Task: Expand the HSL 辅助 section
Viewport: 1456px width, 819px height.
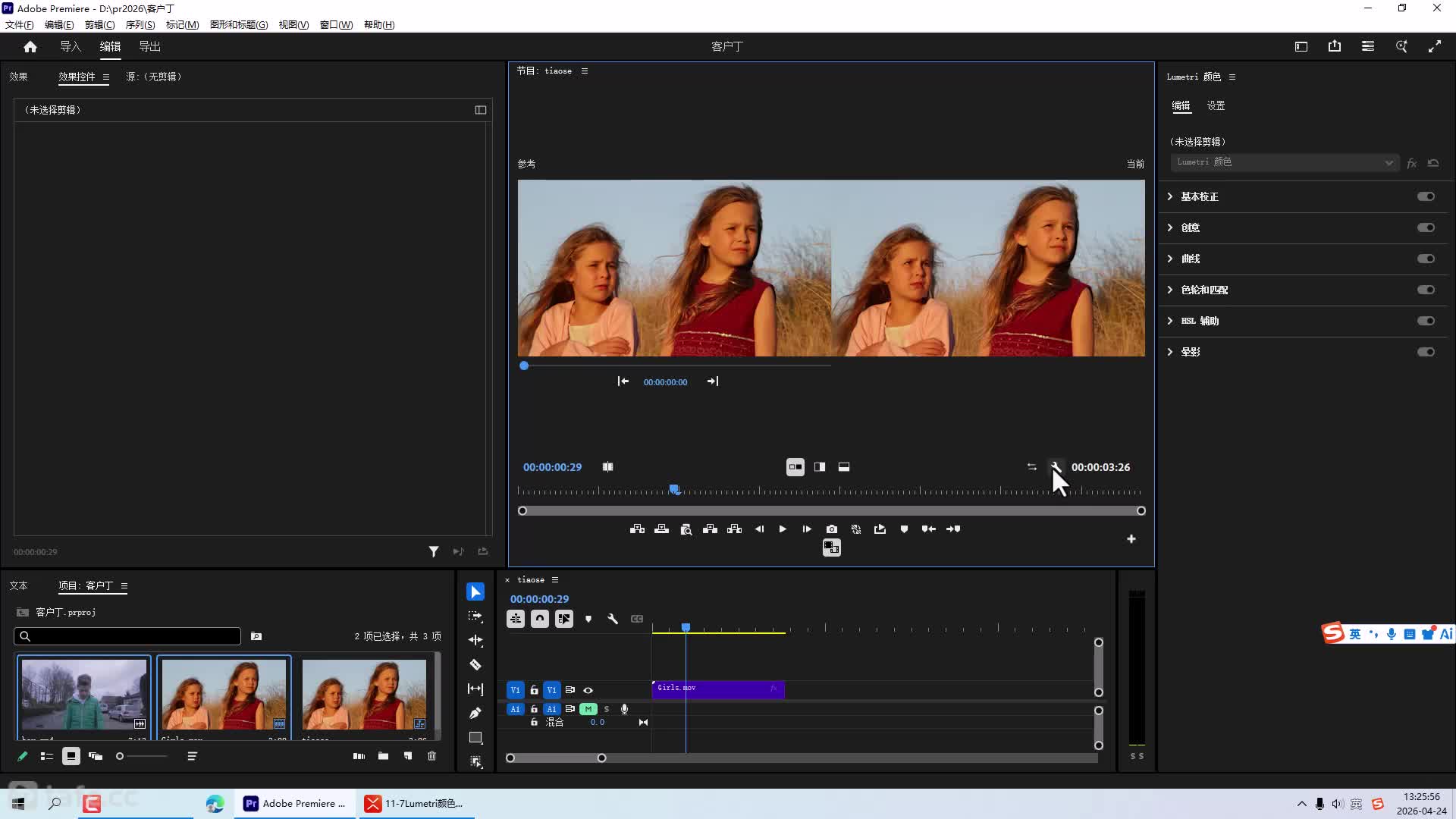Action: (x=1170, y=321)
